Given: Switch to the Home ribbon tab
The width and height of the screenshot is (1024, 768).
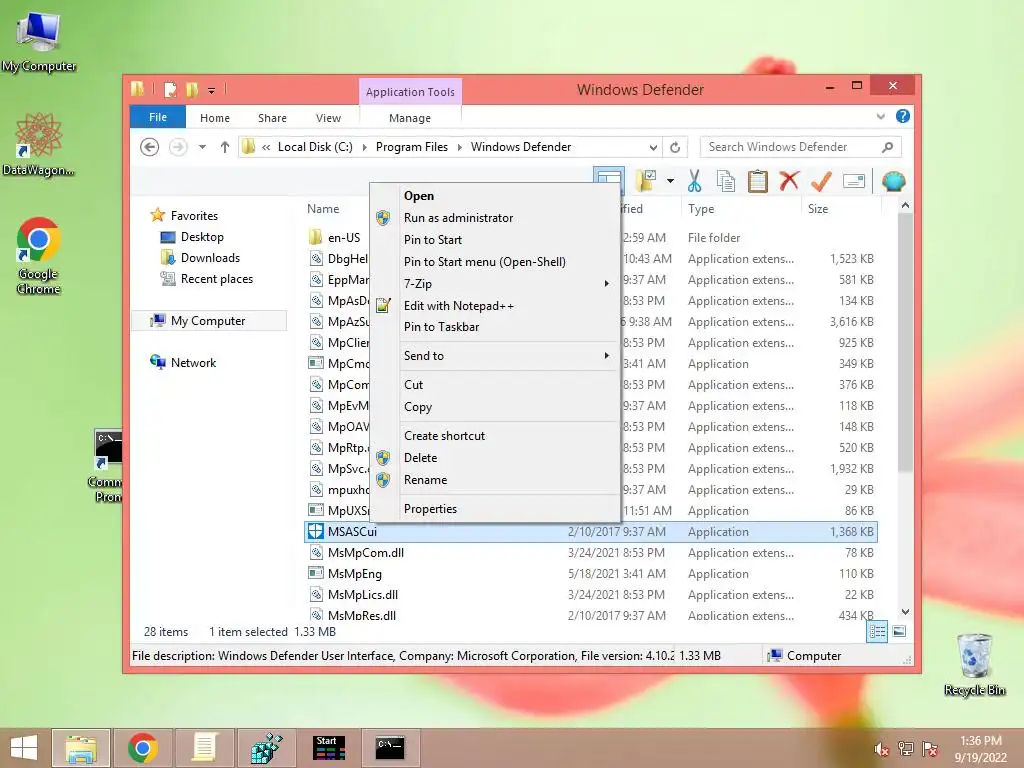Looking at the screenshot, I should (215, 118).
